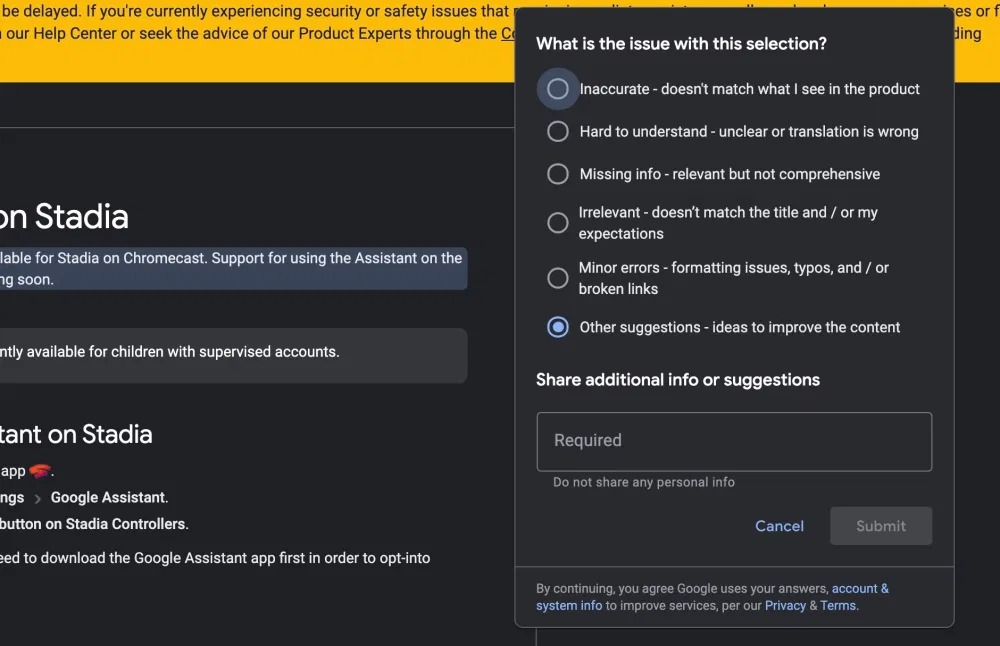Open the Terms link
1000x646 pixels.
tap(838, 605)
